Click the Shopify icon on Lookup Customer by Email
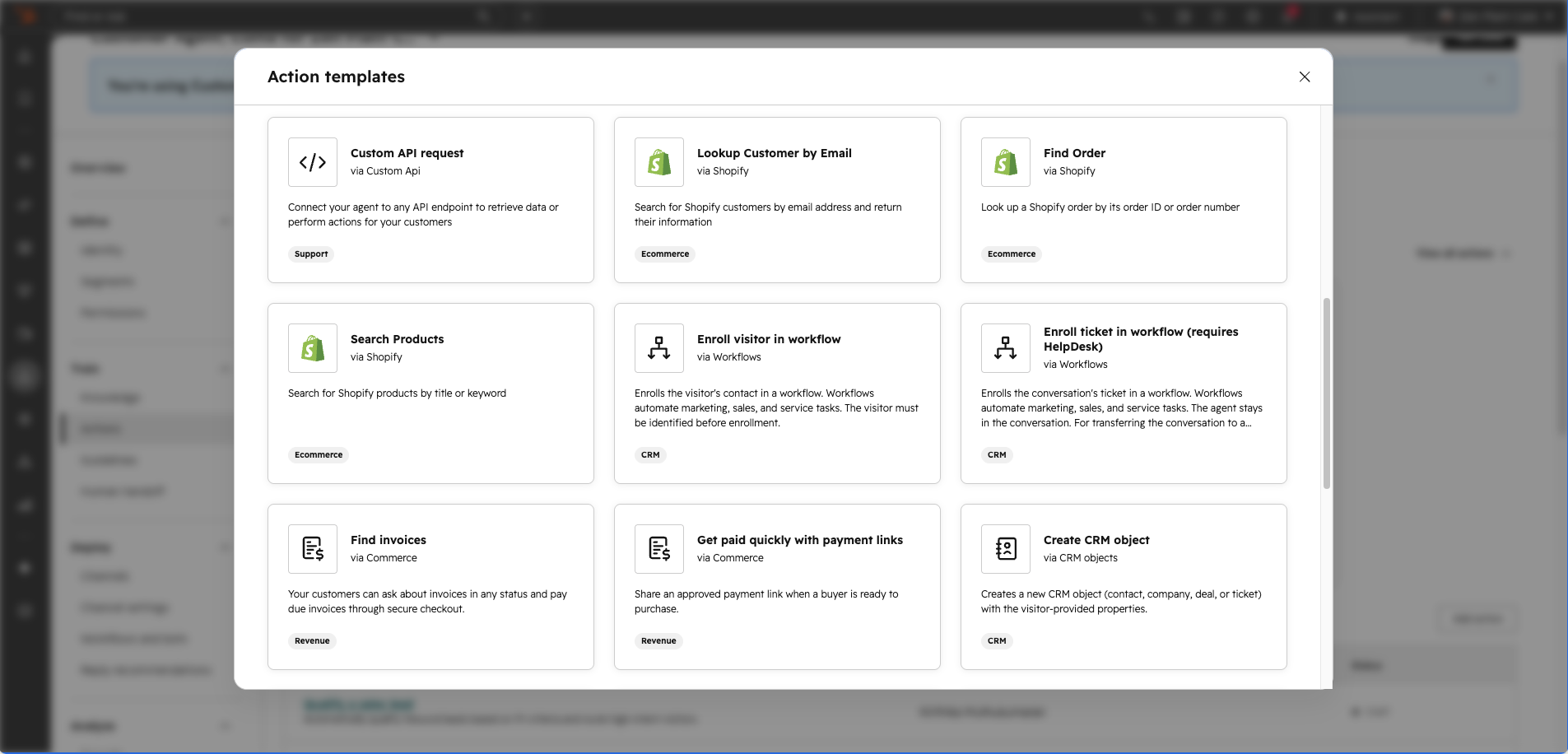 pos(659,162)
